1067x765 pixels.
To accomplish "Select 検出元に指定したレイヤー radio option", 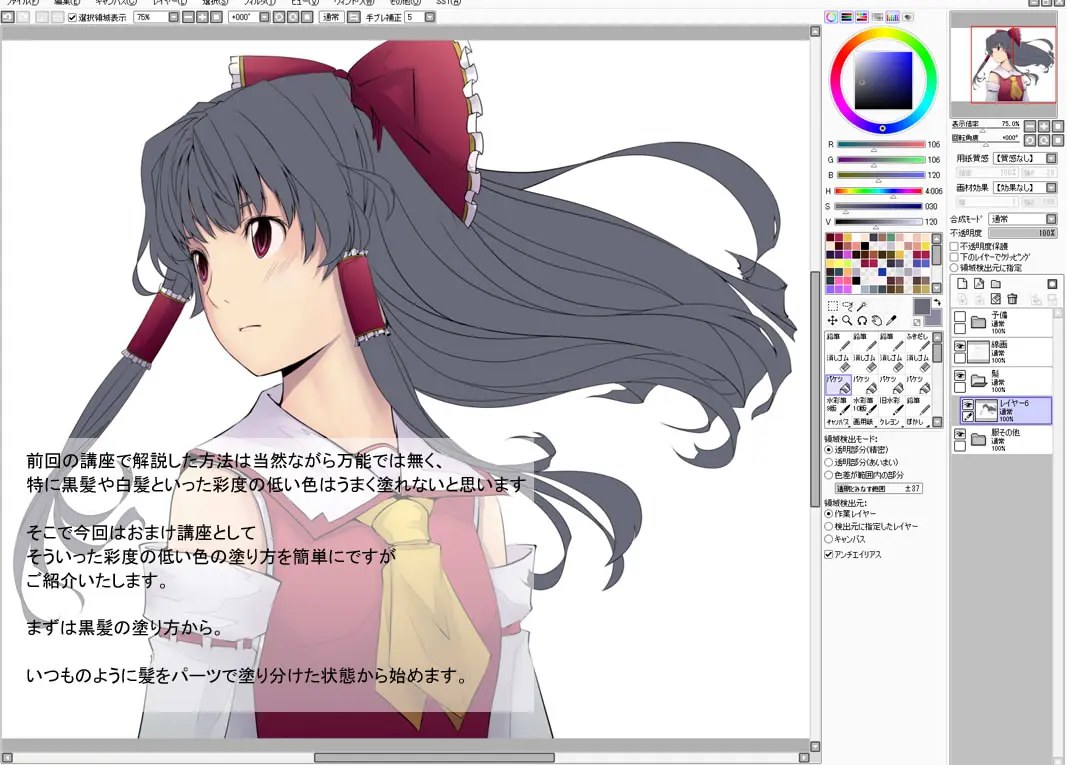I will (x=829, y=526).
